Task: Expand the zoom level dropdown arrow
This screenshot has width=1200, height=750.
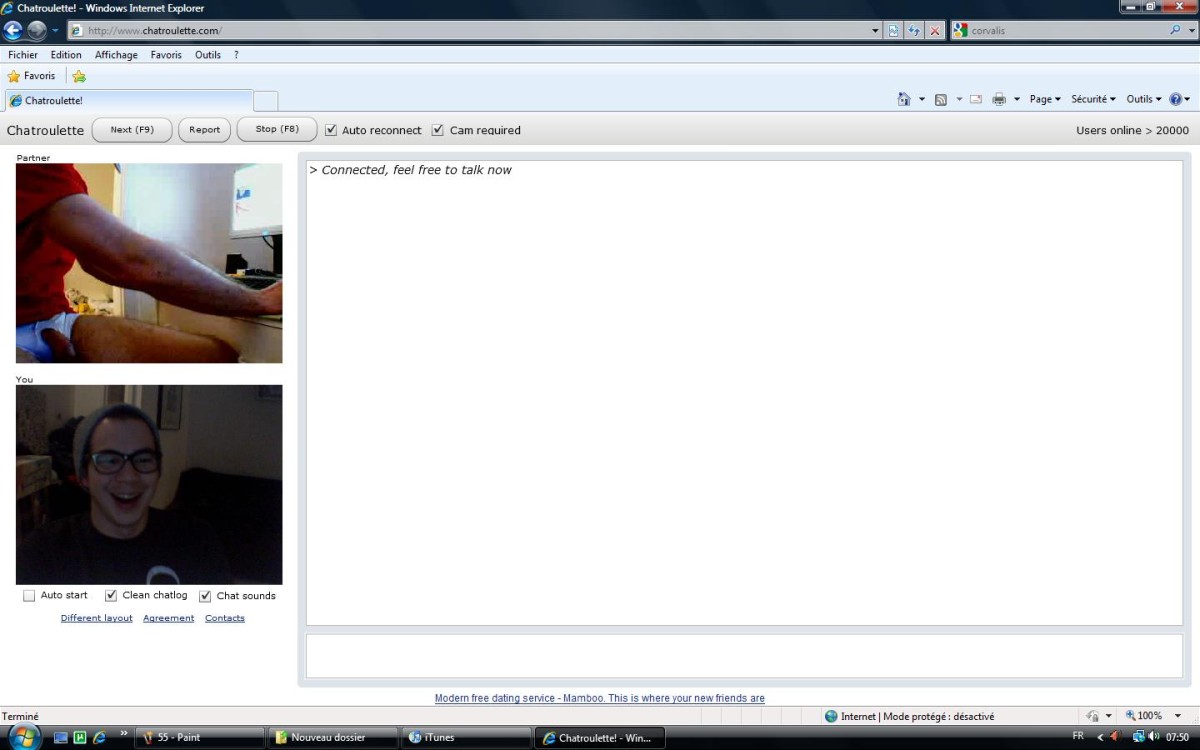Action: click(1178, 716)
